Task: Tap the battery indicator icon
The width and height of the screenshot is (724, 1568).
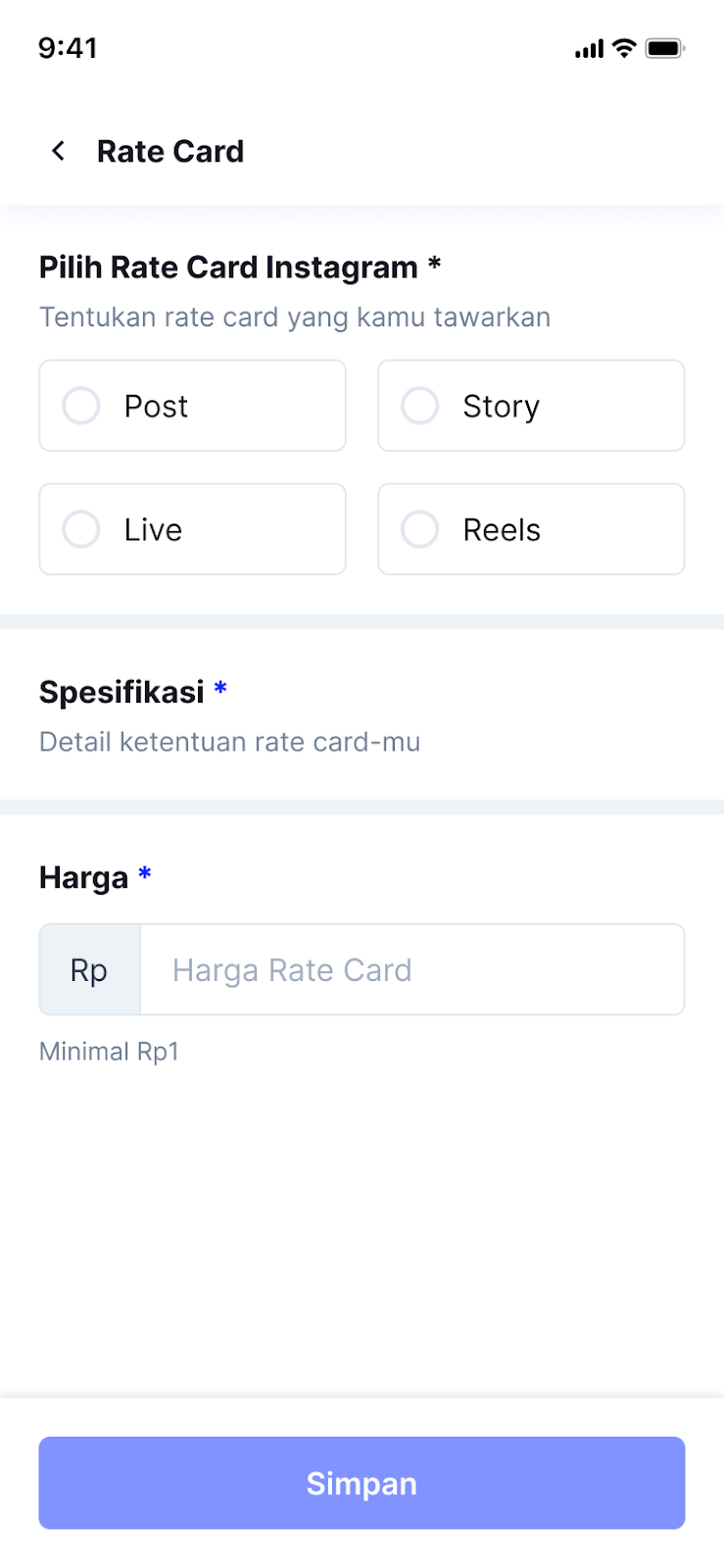Action: [664, 48]
